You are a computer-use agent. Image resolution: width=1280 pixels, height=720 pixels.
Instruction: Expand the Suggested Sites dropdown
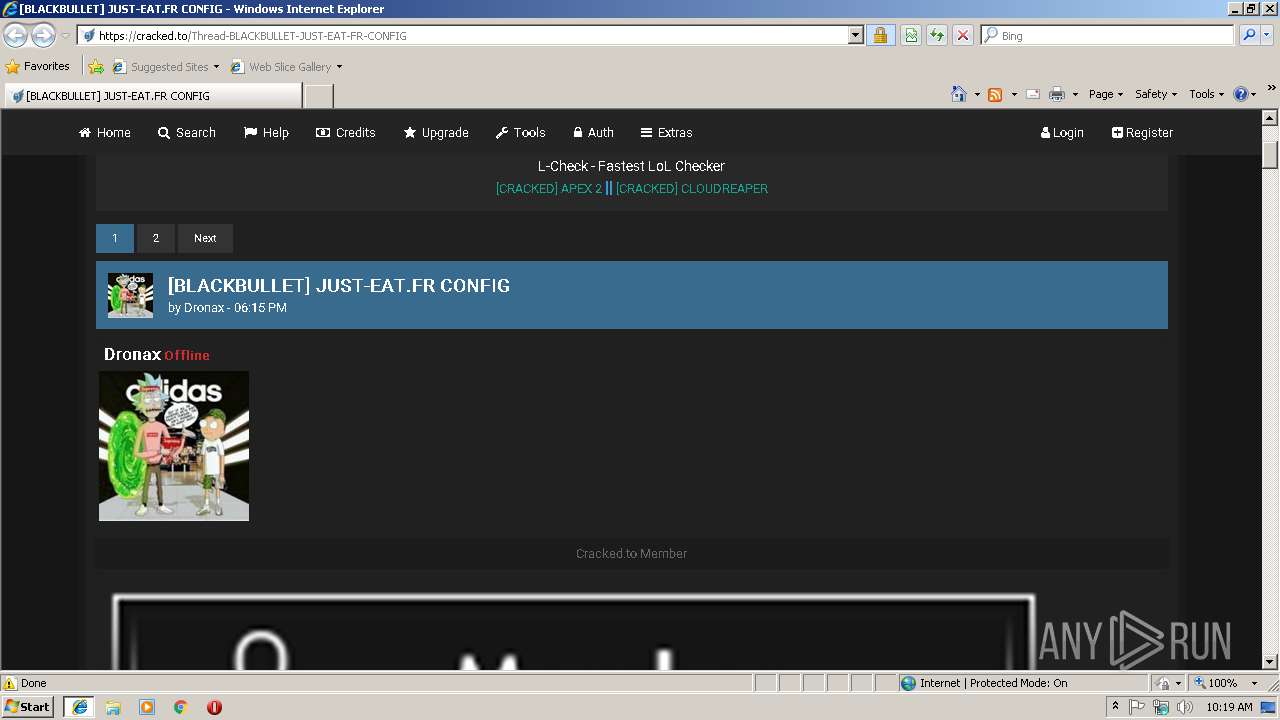coord(216,67)
